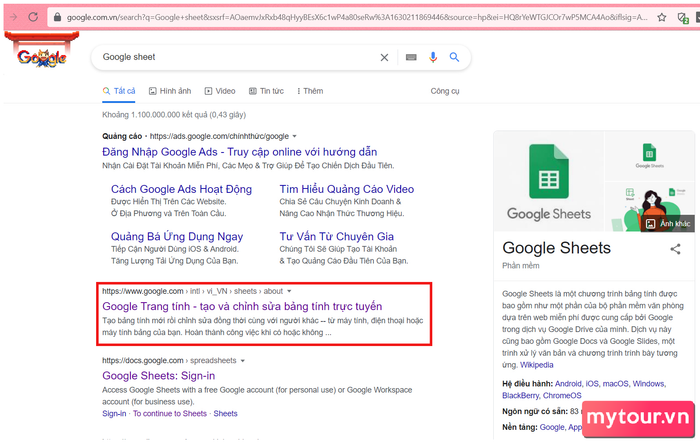Bookmark this page with the star icon
The height and width of the screenshot is (445, 700).
pyautogui.click(x=662, y=17)
